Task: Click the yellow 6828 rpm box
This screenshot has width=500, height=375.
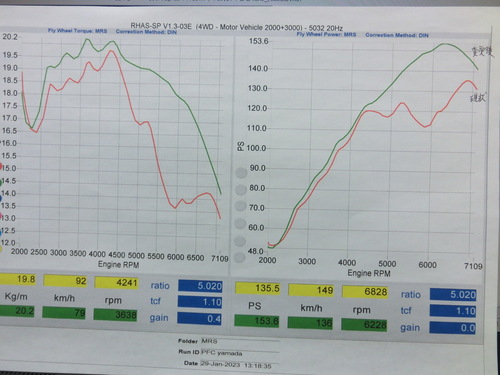Action: 365,292
